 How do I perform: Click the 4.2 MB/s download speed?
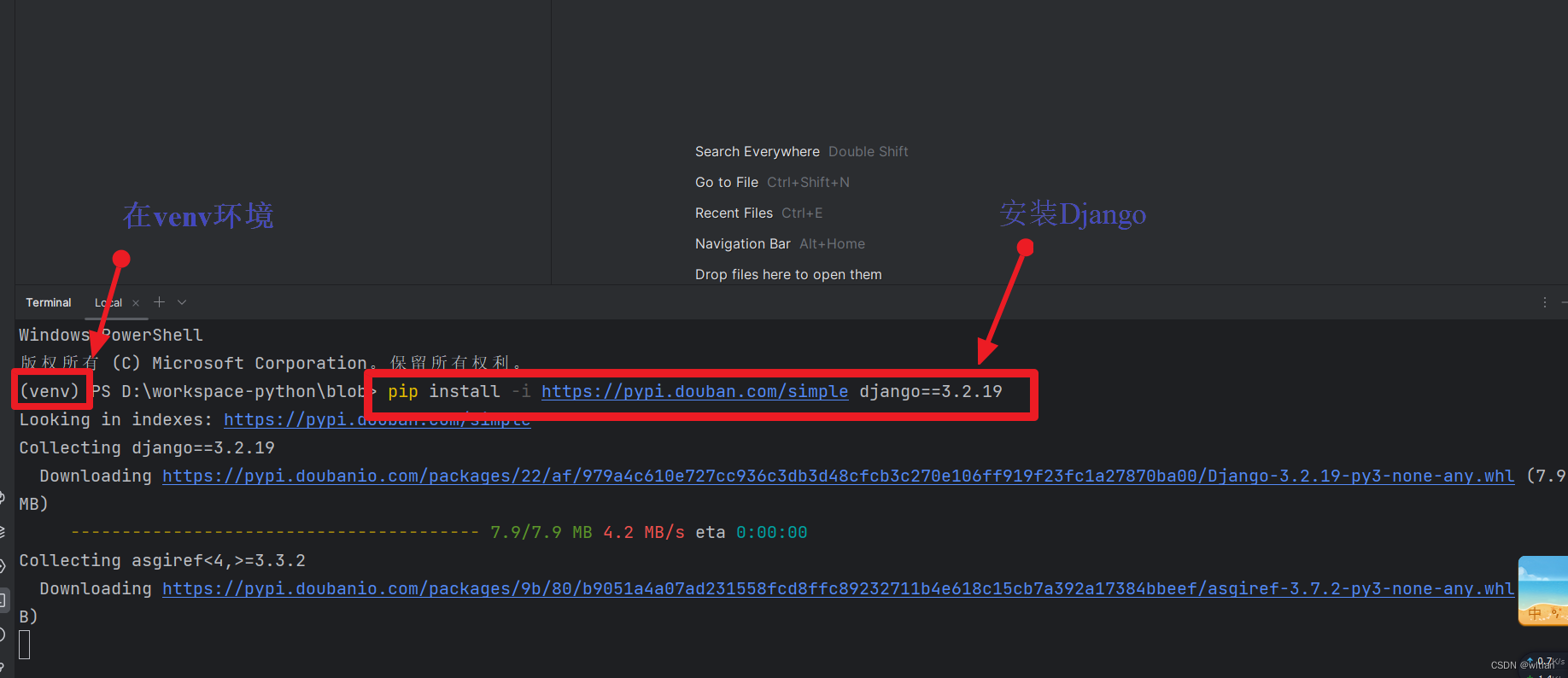pyautogui.click(x=644, y=532)
